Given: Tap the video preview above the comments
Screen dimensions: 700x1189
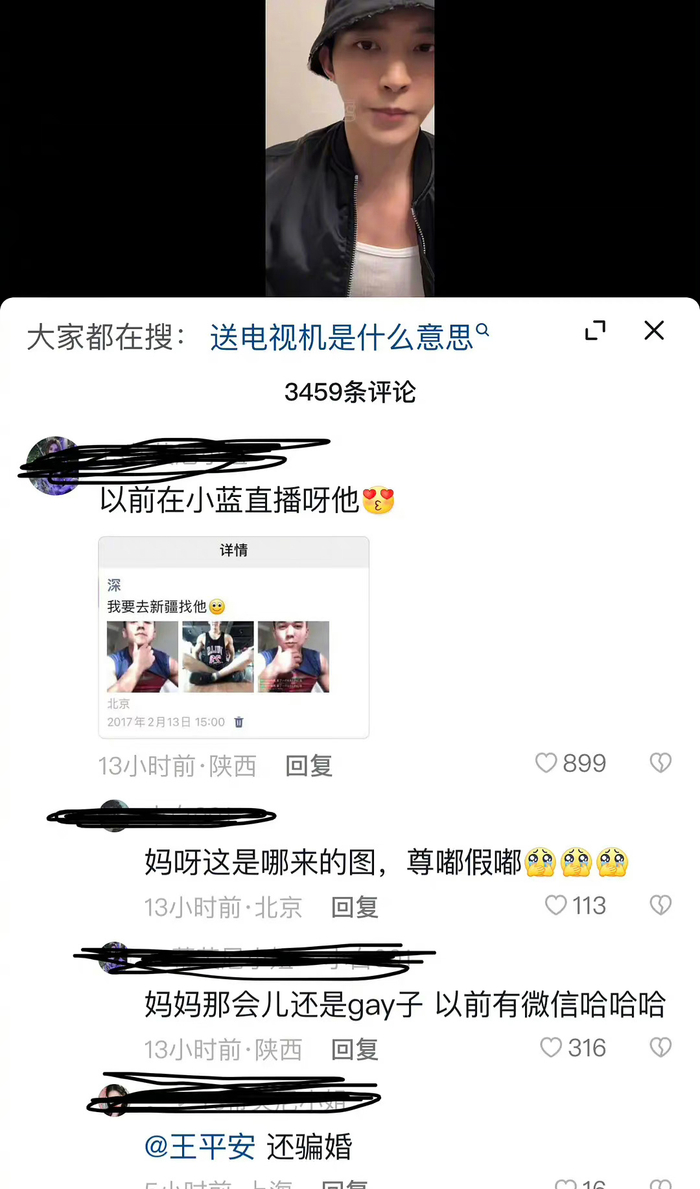Looking at the screenshot, I should click(x=350, y=148).
